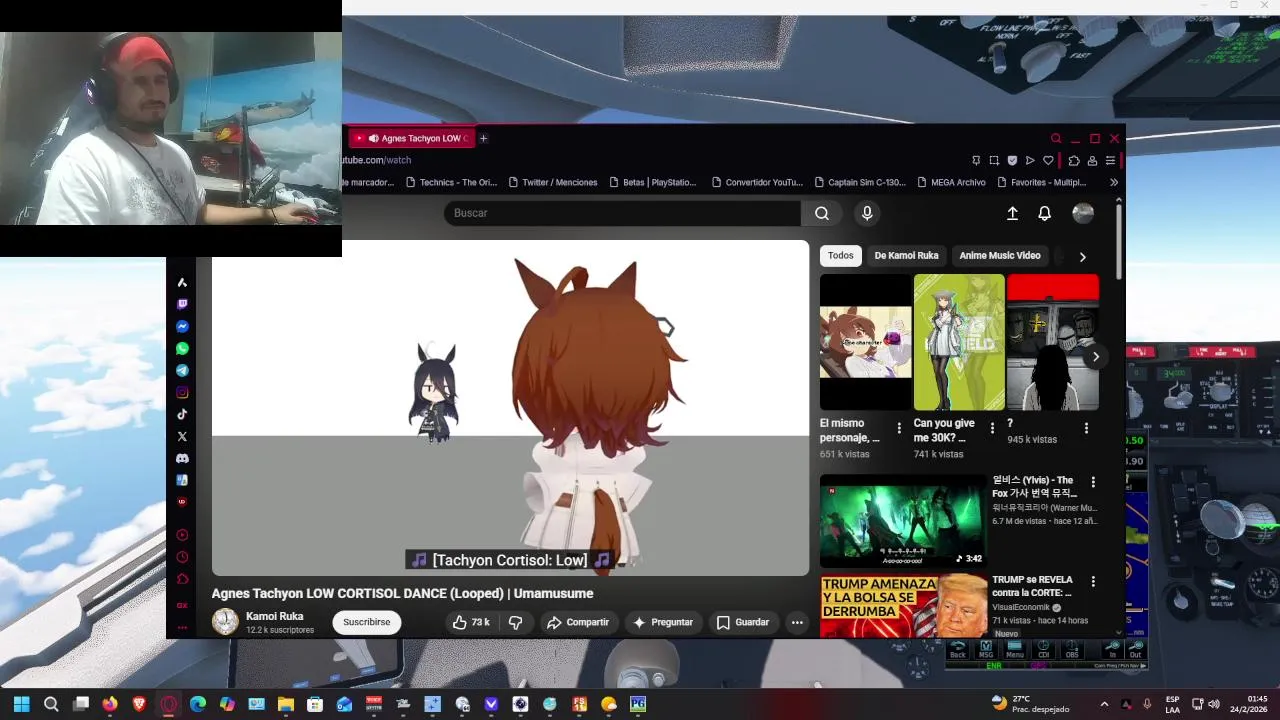Select the Todos filter chip
The width and height of the screenshot is (1280, 720).
pos(841,255)
